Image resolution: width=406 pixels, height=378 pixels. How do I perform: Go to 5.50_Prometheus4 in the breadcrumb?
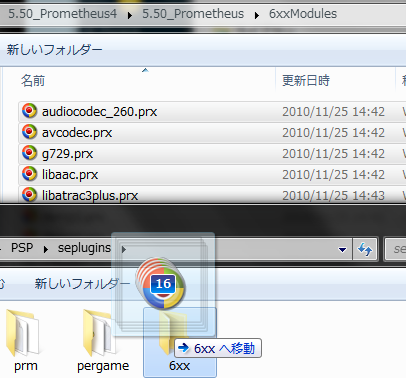(62, 14)
